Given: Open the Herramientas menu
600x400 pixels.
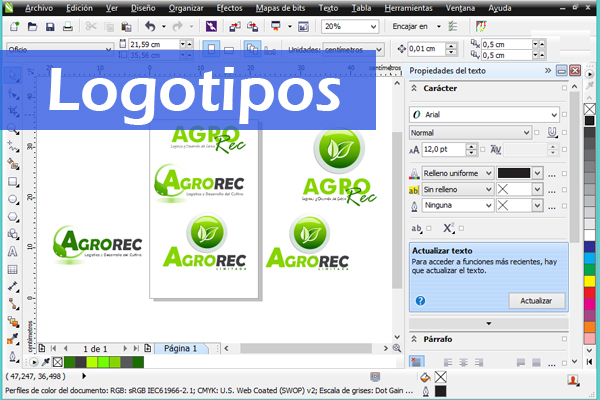Looking at the screenshot, I should (x=408, y=8).
